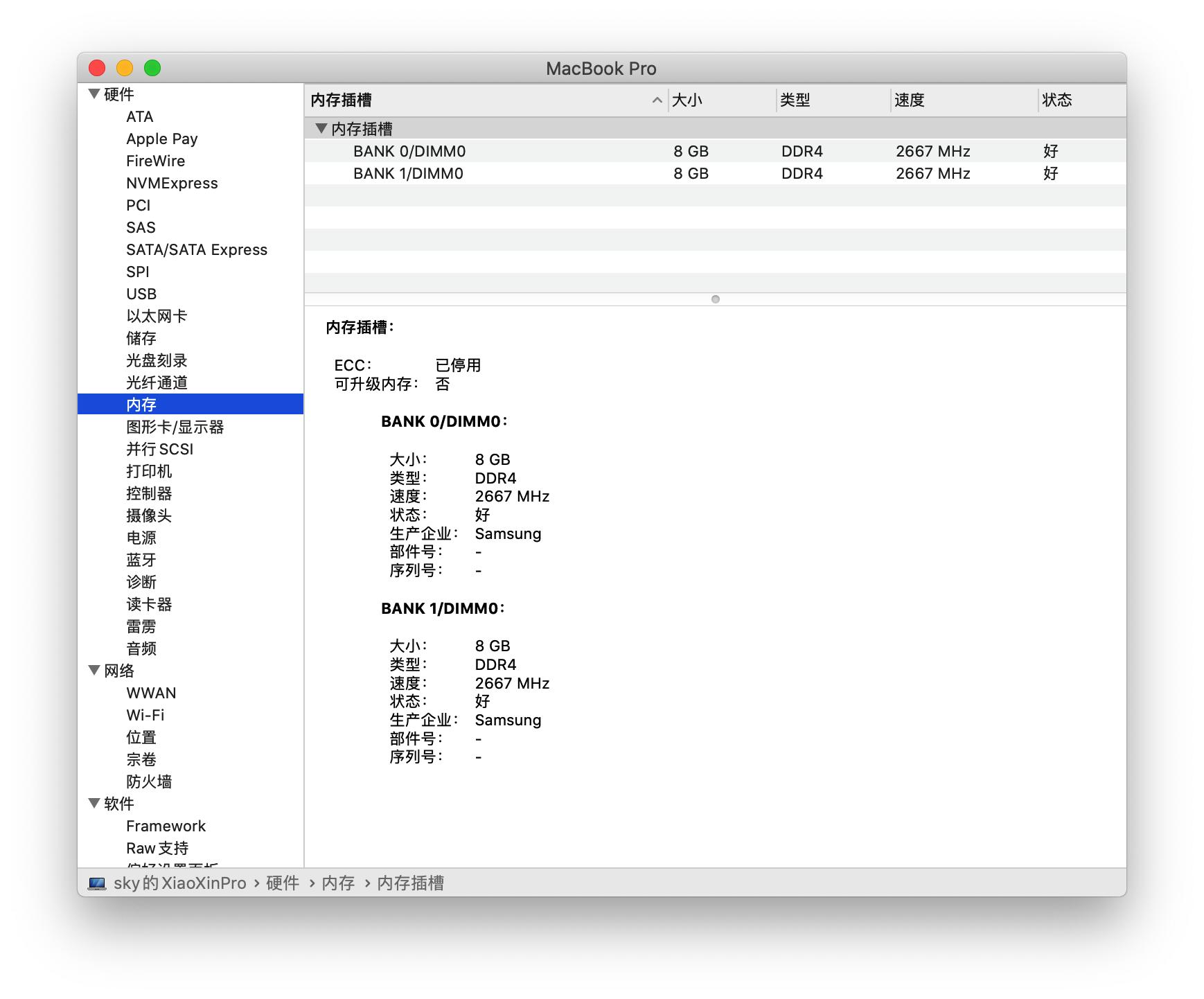Select USB in the hardware list
The height and width of the screenshot is (999, 1204).
[x=140, y=294]
